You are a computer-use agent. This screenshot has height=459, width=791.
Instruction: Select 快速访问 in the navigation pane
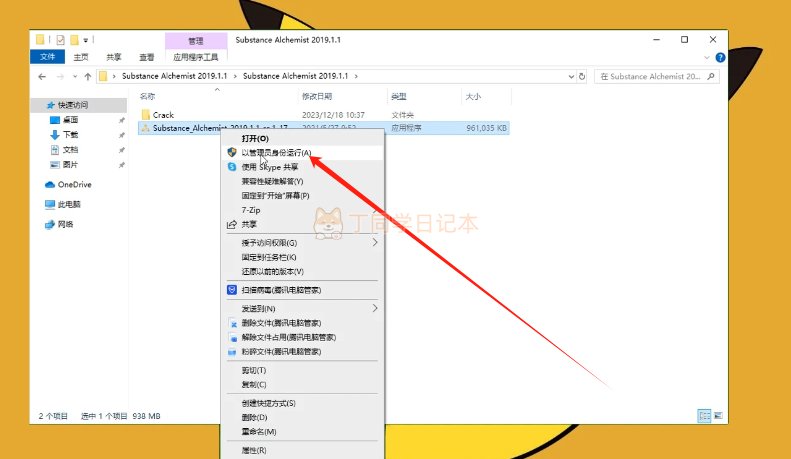[x=79, y=105]
